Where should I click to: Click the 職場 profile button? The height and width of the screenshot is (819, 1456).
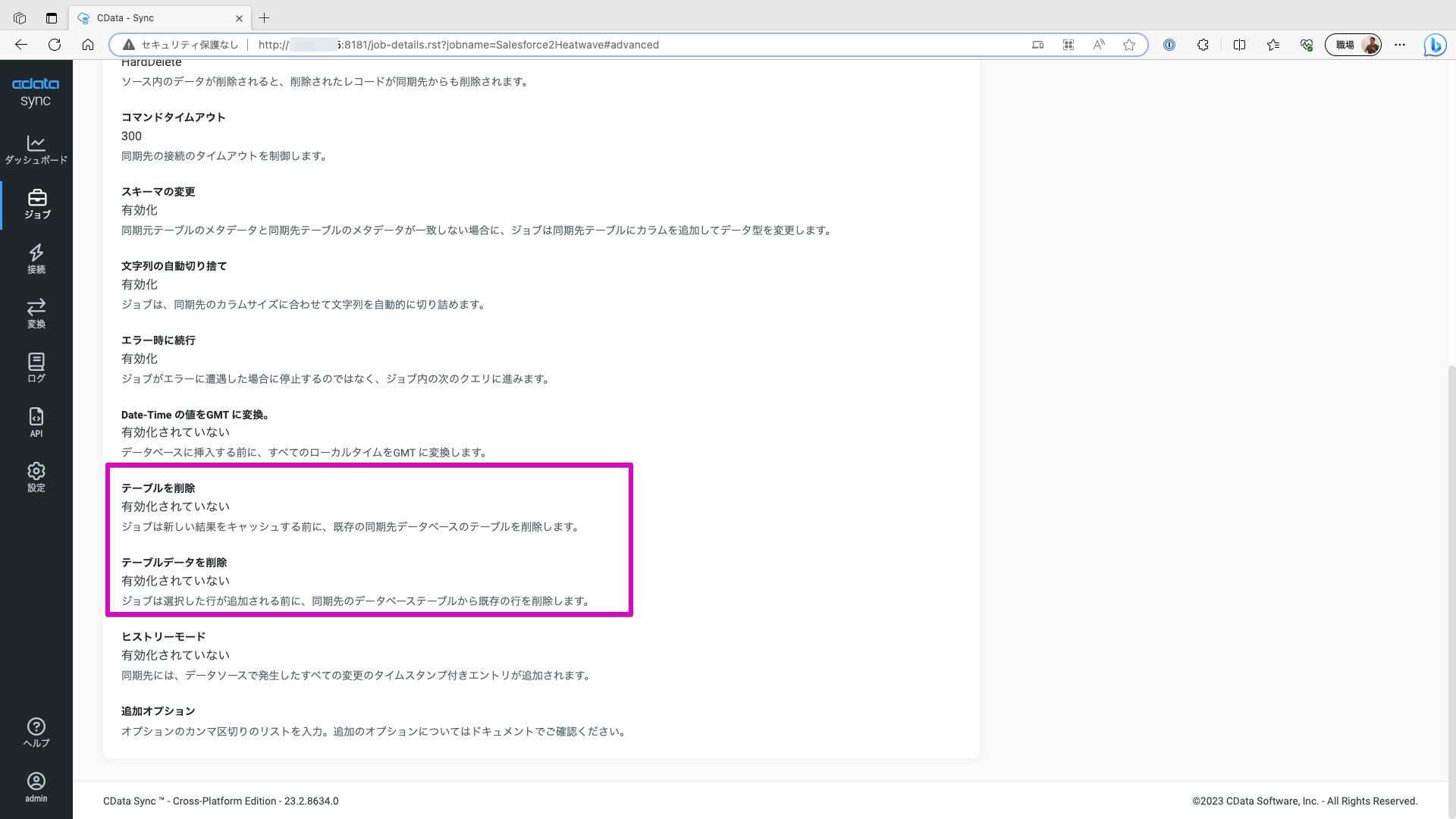1353,45
